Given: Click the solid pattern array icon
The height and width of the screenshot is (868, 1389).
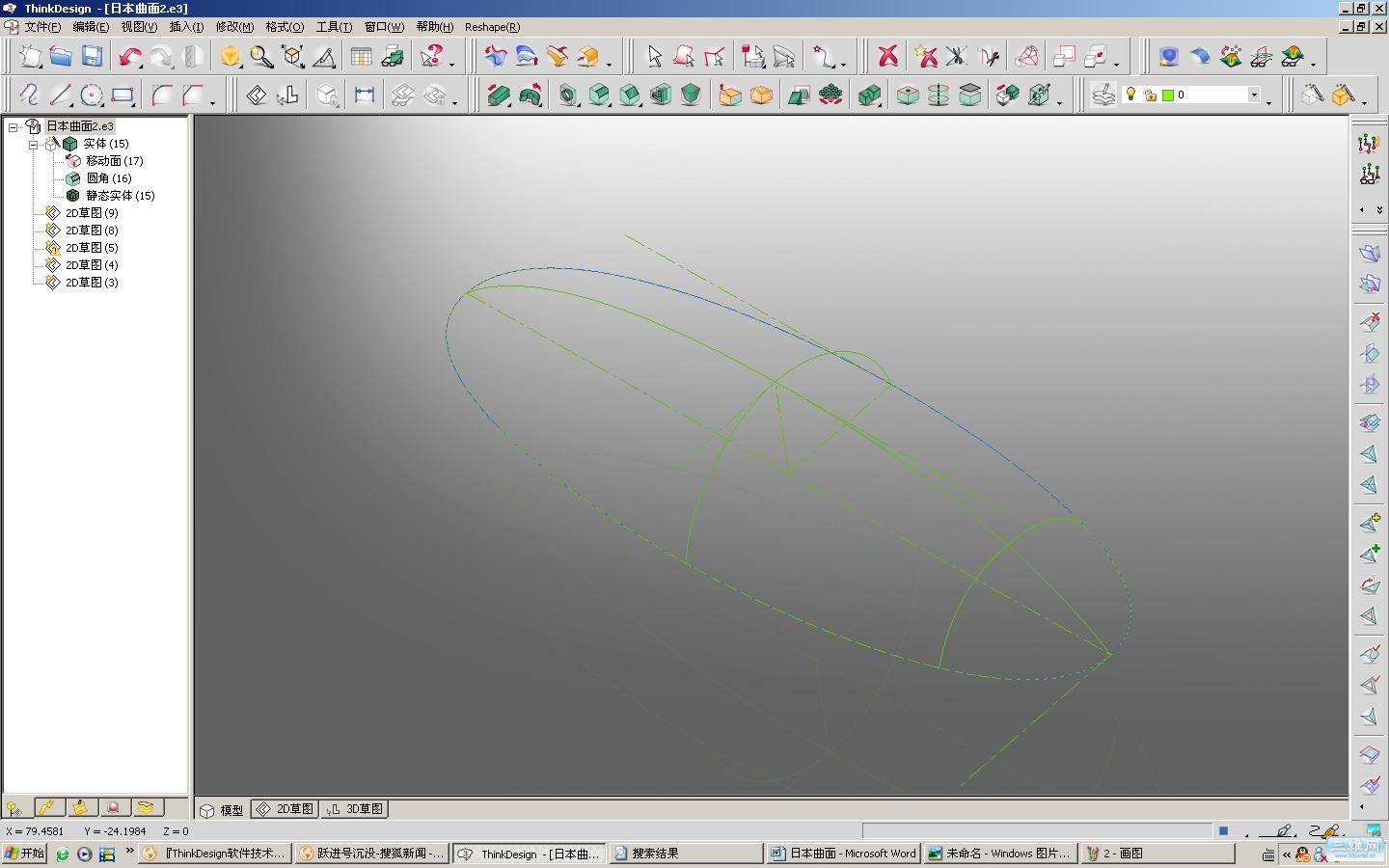Looking at the screenshot, I should coord(831,95).
